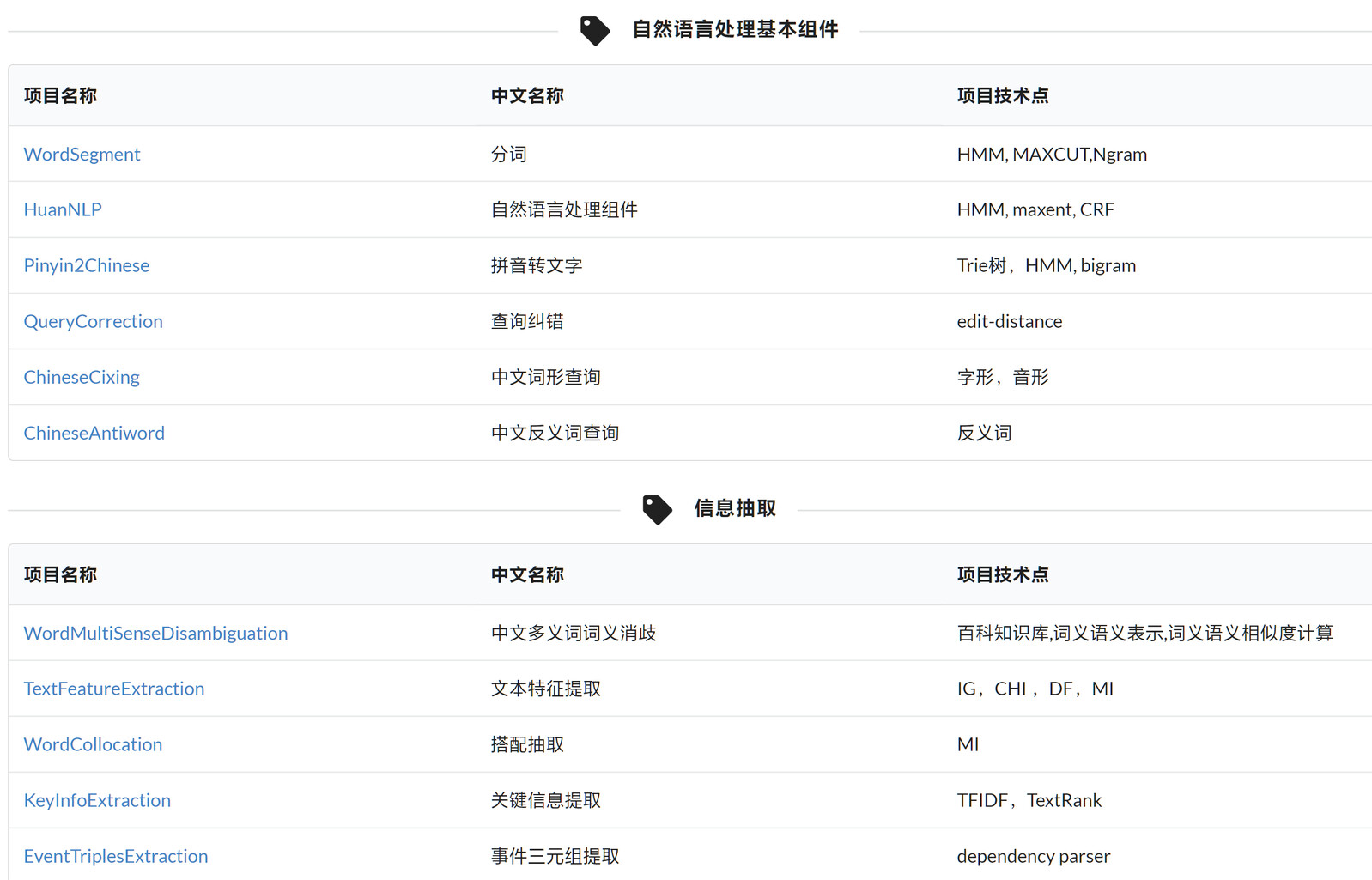Open the WordMultiSenseDisambiguation link

(155, 634)
